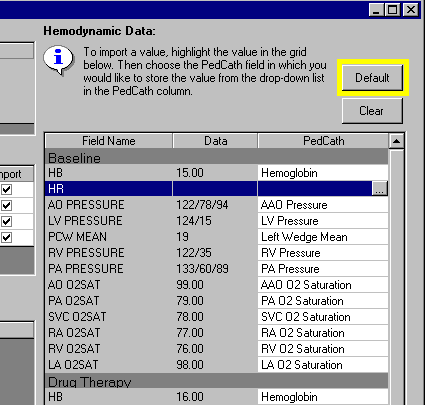Click the Data column header
Screen dimensions: 425x405
coord(215,141)
